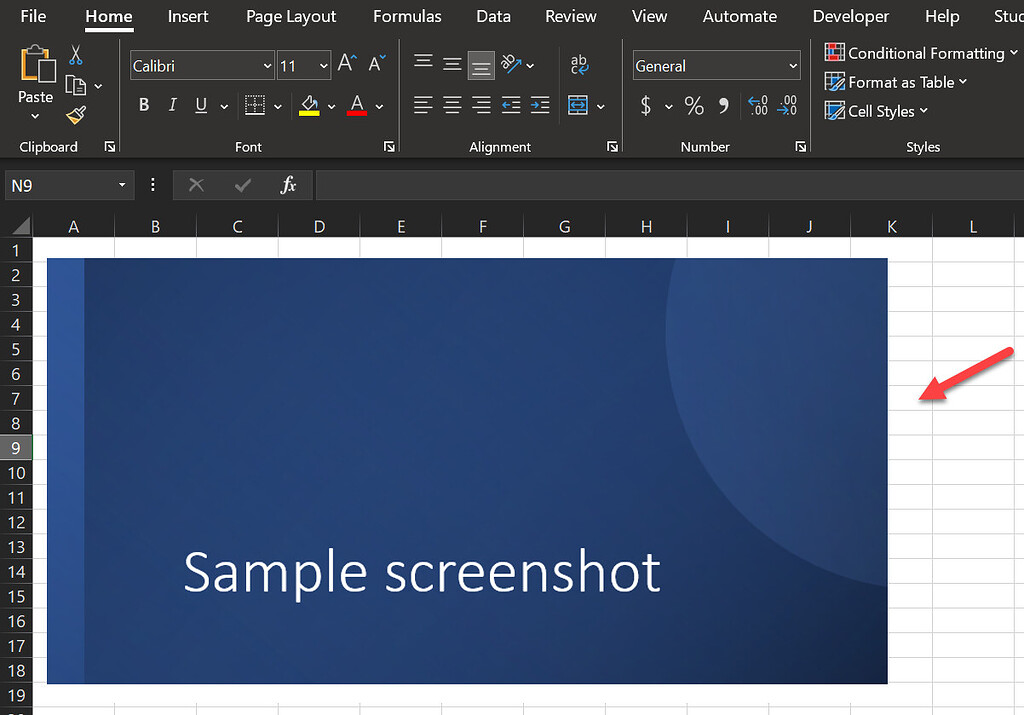Click Increase Decimal icon
The width and height of the screenshot is (1024, 715).
[x=758, y=105]
